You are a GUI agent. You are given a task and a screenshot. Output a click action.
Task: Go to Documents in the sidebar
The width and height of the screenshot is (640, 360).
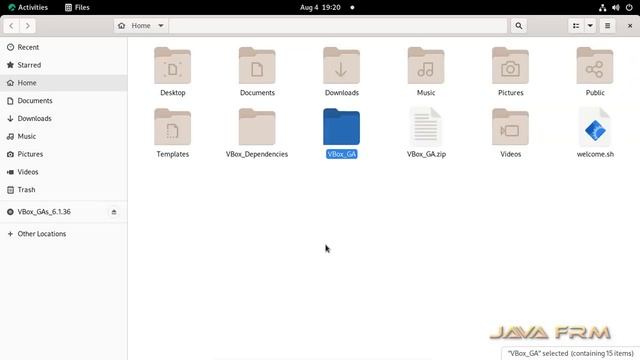(64, 101)
